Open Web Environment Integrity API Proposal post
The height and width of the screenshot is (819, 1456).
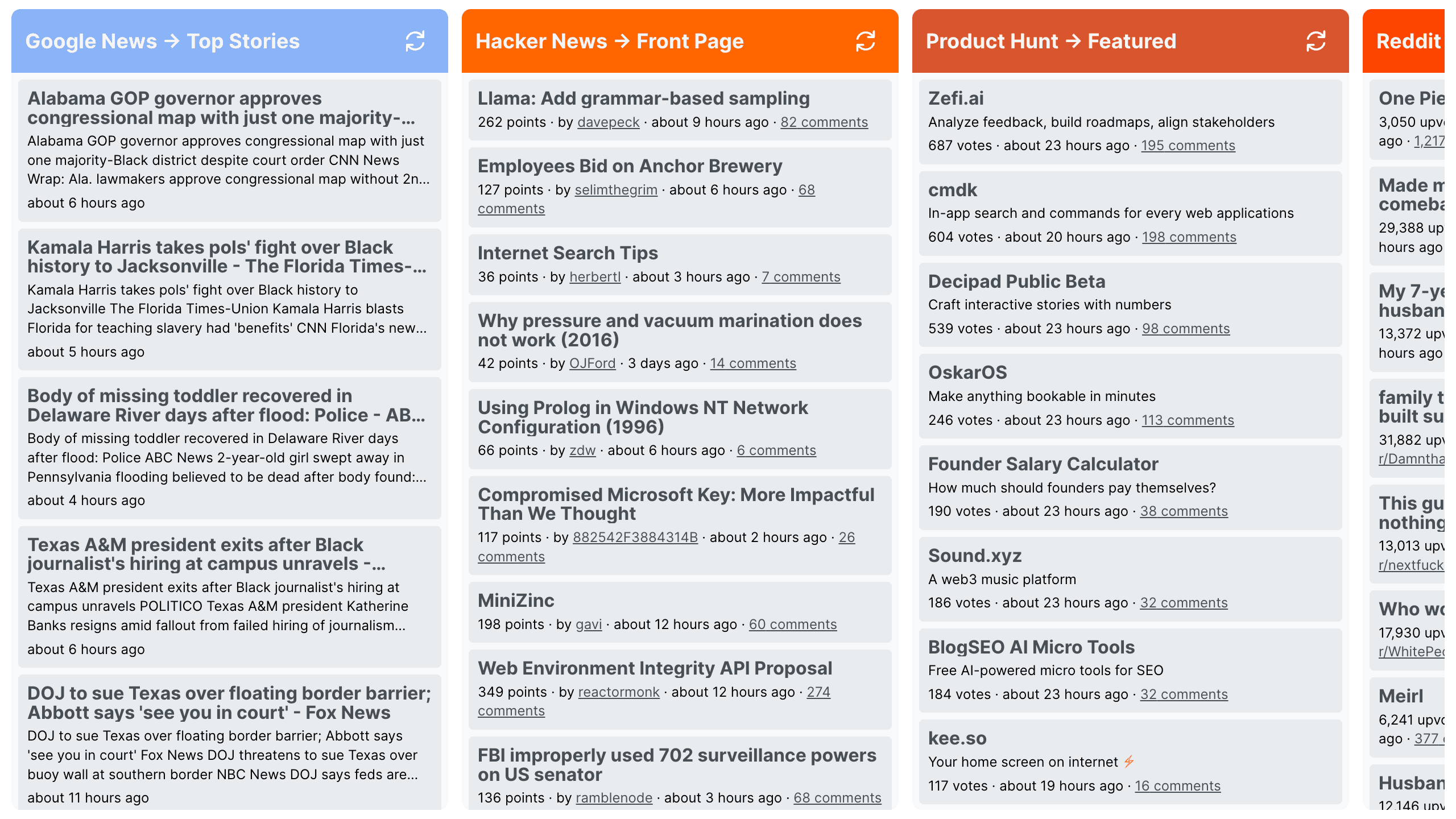coord(655,668)
